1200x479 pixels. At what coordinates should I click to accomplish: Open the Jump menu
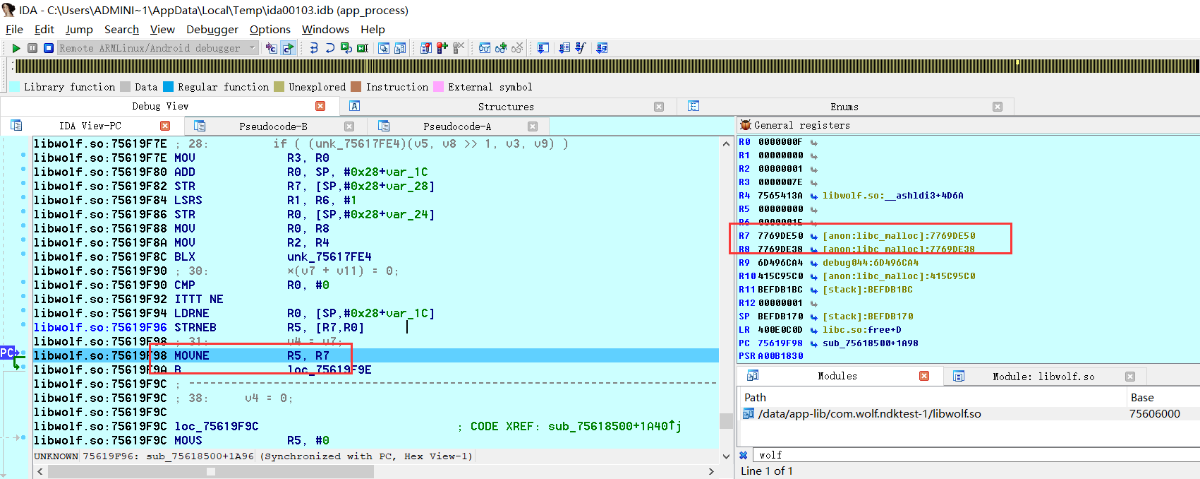79,29
